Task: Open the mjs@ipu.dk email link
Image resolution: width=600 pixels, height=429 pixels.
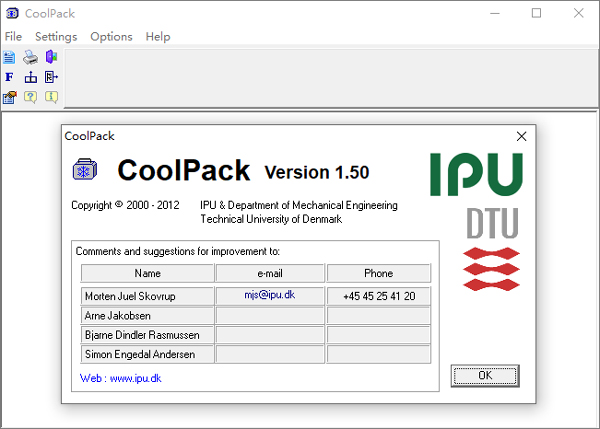Action: click(x=270, y=295)
